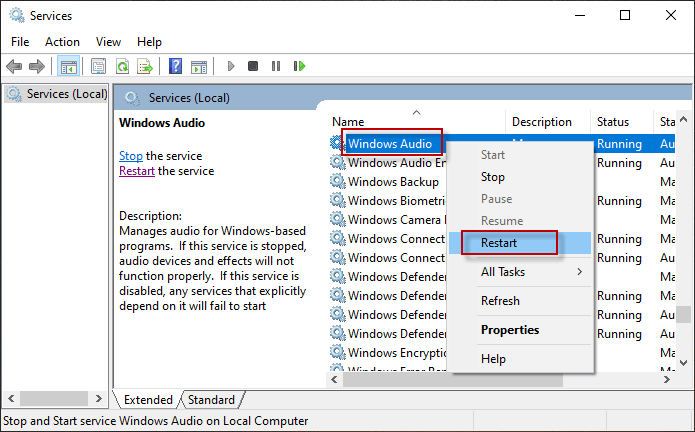Click the Restart Service toolbar icon
This screenshot has width=695, height=432.
point(300,66)
